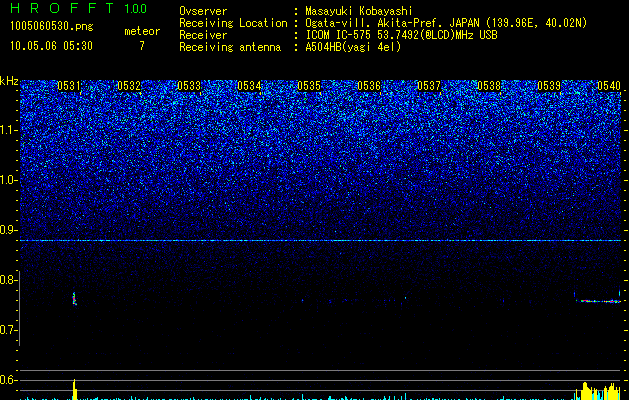The image size is (629, 400).
Task: Click the 0535 time marker
Action: (309, 86)
